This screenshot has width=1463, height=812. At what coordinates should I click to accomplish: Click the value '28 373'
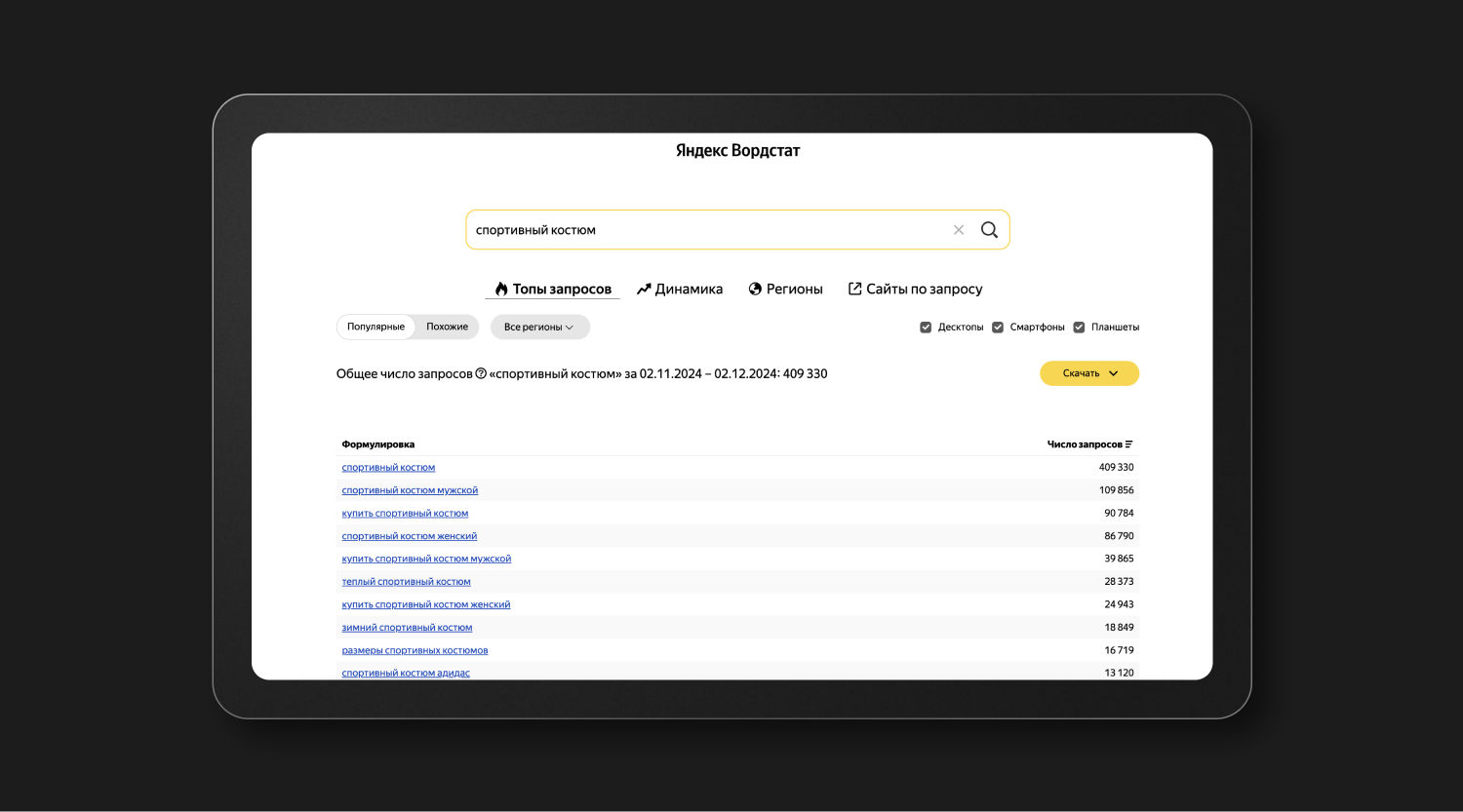[1119, 582]
